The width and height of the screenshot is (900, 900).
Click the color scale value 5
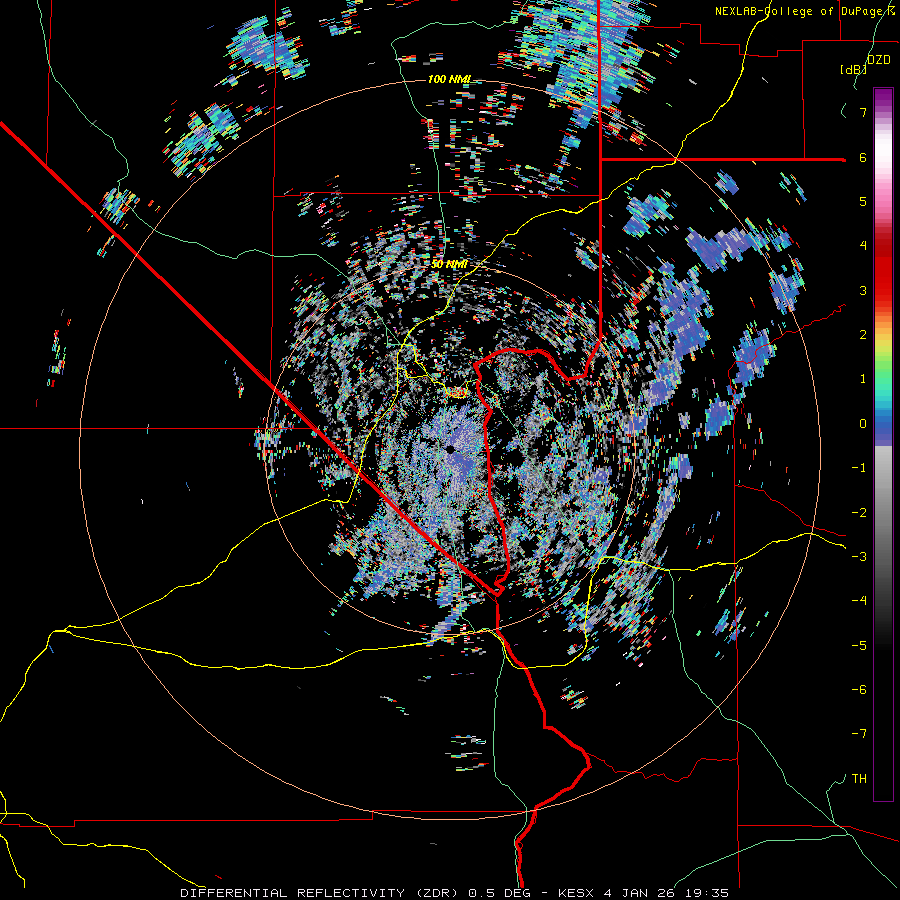point(863,201)
